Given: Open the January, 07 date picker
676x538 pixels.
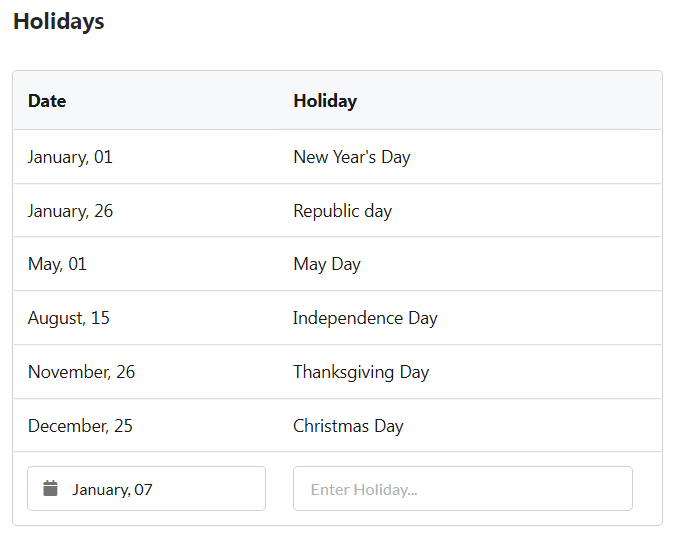Looking at the screenshot, I should click(x=147, y=488).
